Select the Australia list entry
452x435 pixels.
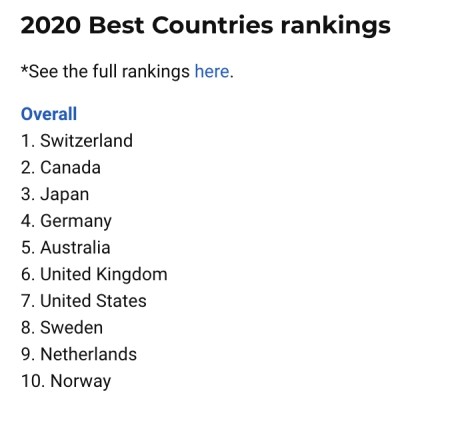66,247
